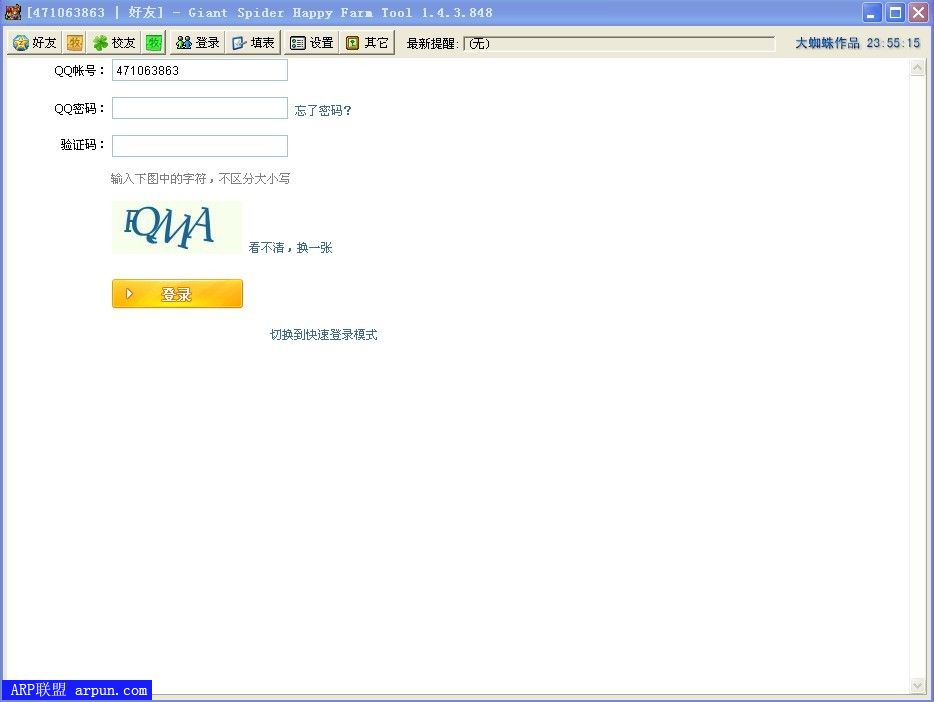The height and width of the screenshot is (702, 934).
Task: Open the 其它 other toolbar menu
Action: 367,43
